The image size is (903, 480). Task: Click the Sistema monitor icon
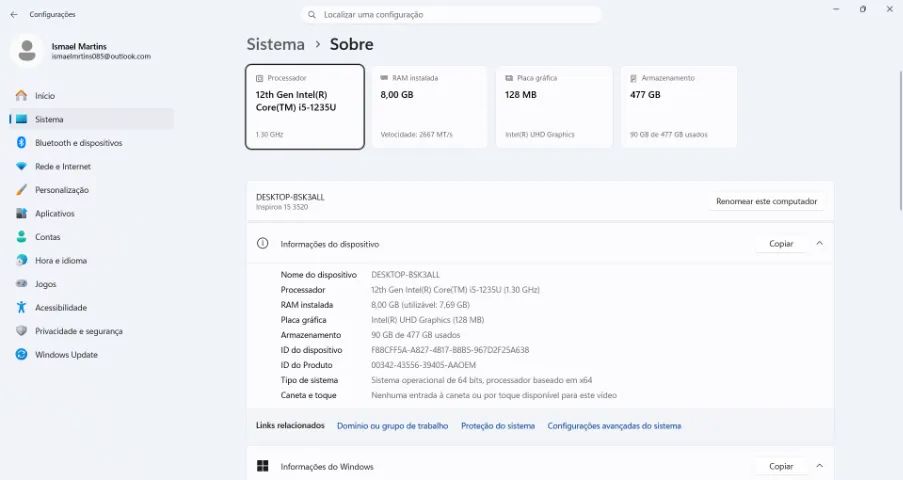coord(21,119)
